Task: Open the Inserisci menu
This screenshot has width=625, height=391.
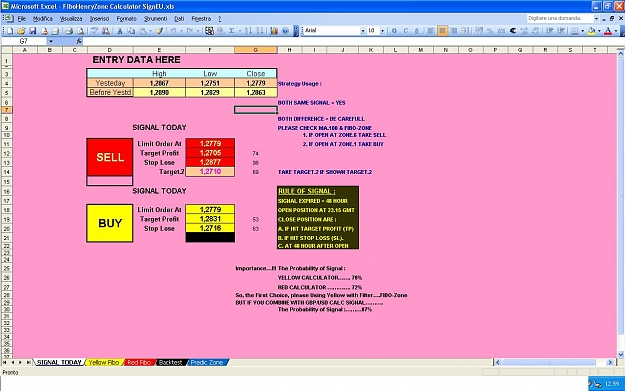Action: click(x=100, y=19)
